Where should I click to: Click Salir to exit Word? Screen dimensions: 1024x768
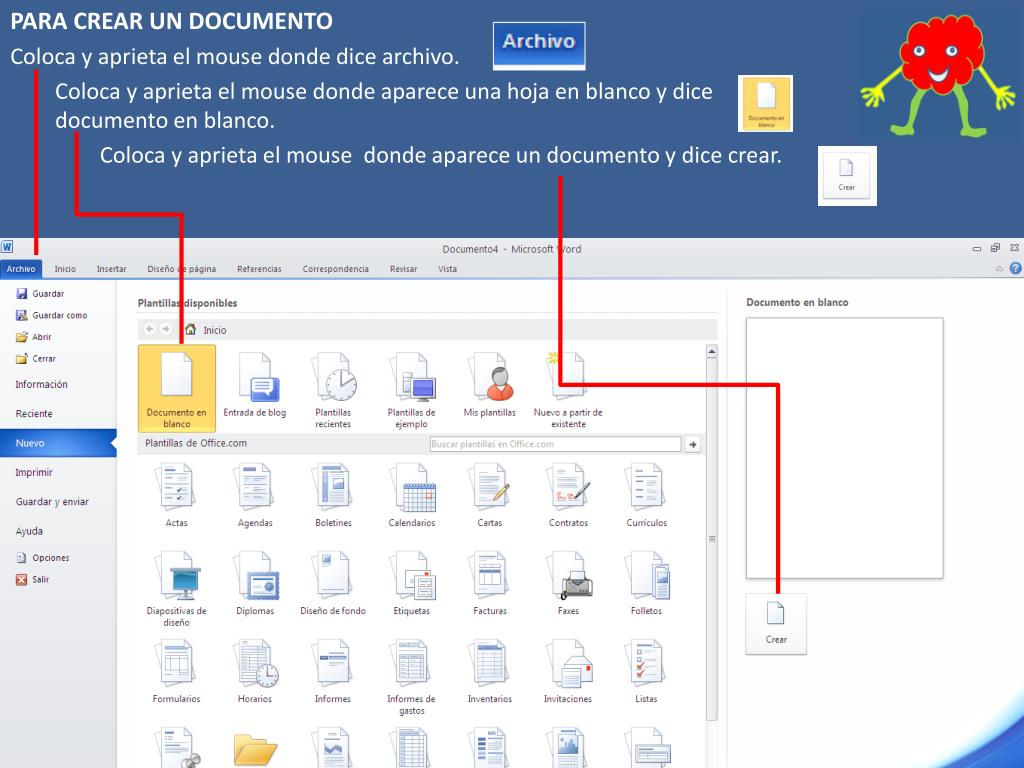(33, 579)
